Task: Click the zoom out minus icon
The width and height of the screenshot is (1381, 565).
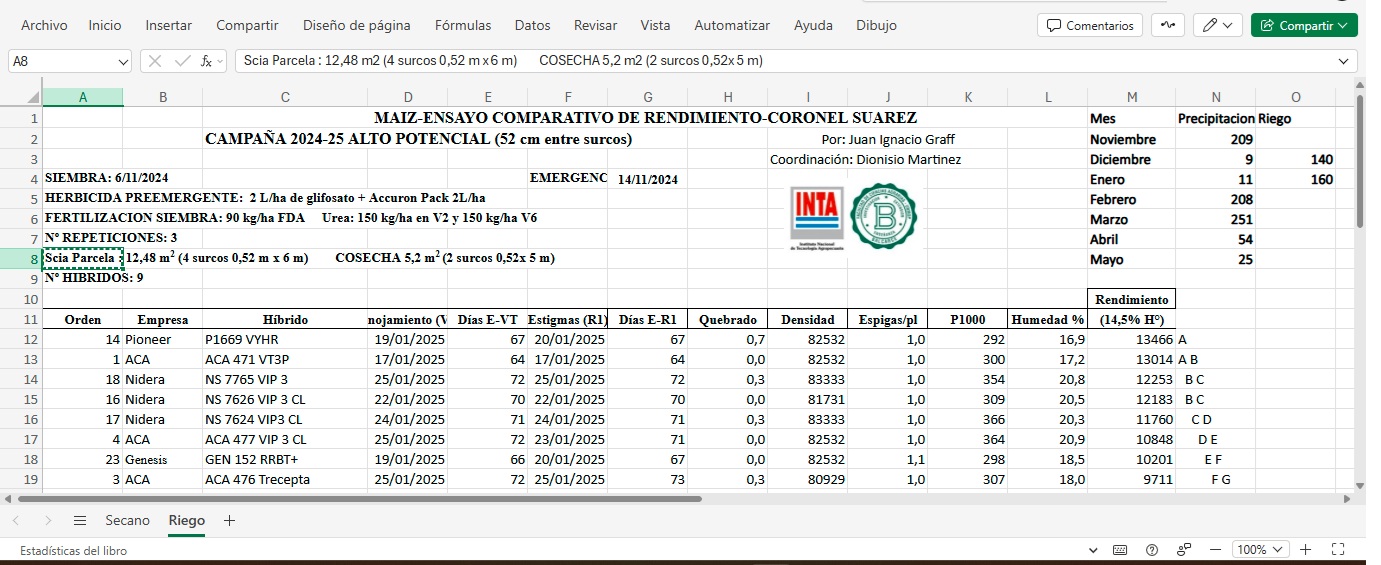Action: [x=1216, y=550]
